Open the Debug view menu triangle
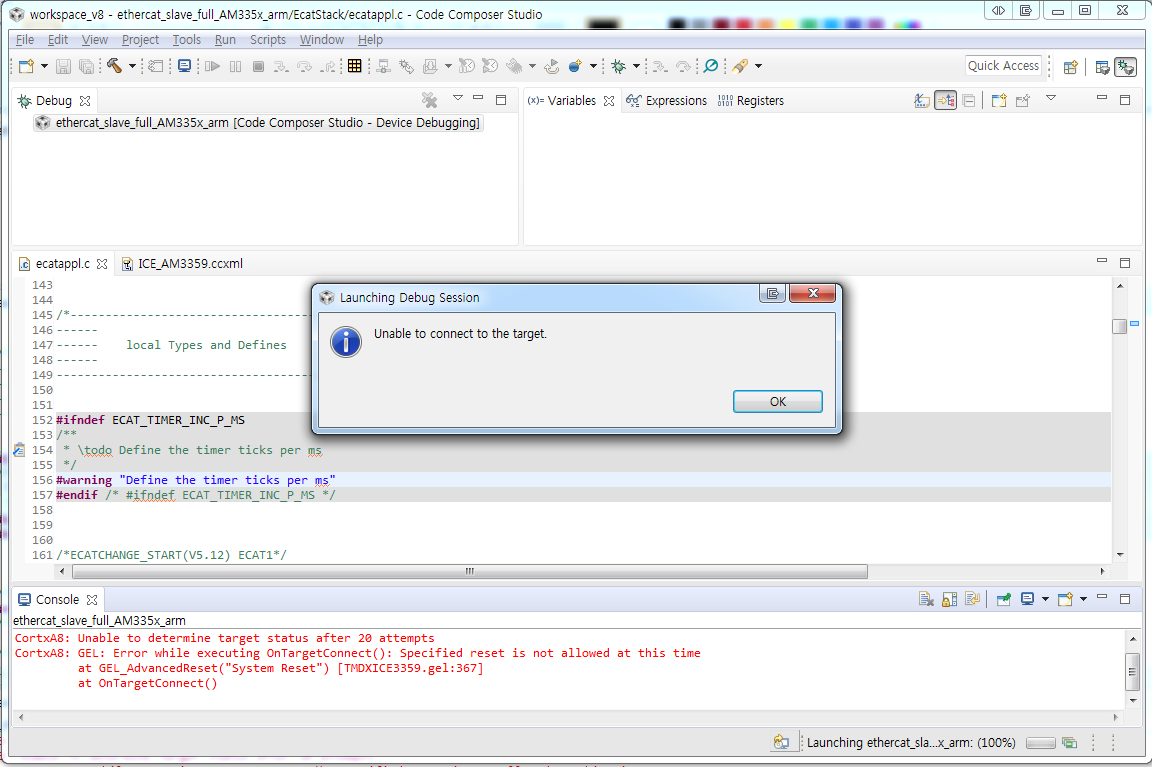The width and height of the screenshot is (1152, 767). (x=458, y=97)
